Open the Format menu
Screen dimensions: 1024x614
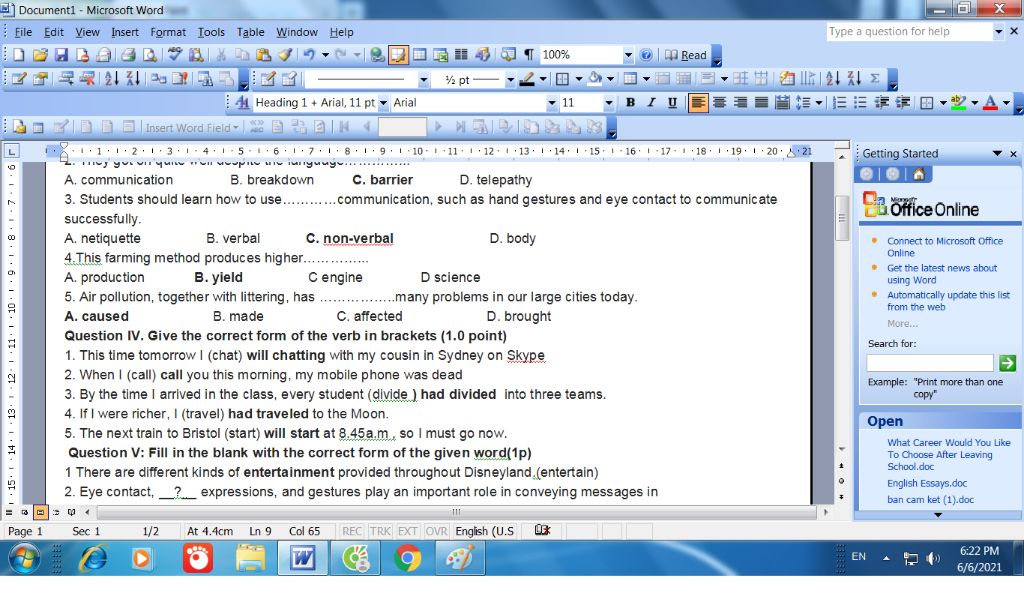(168, 32)
